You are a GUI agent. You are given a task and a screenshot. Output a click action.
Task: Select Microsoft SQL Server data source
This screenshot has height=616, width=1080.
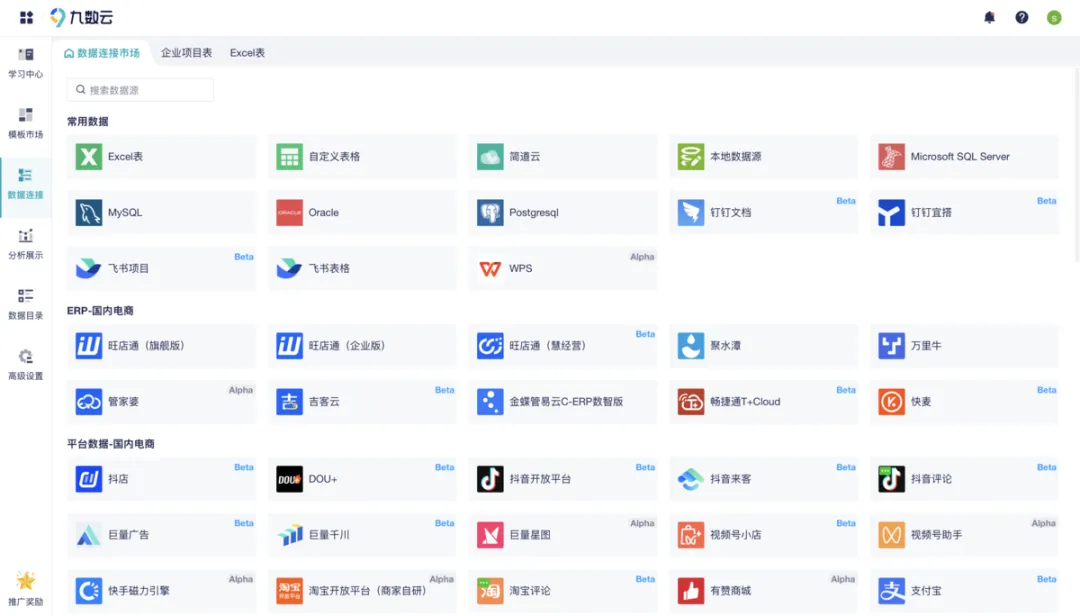pyautogui.click(x=963, y=157)
